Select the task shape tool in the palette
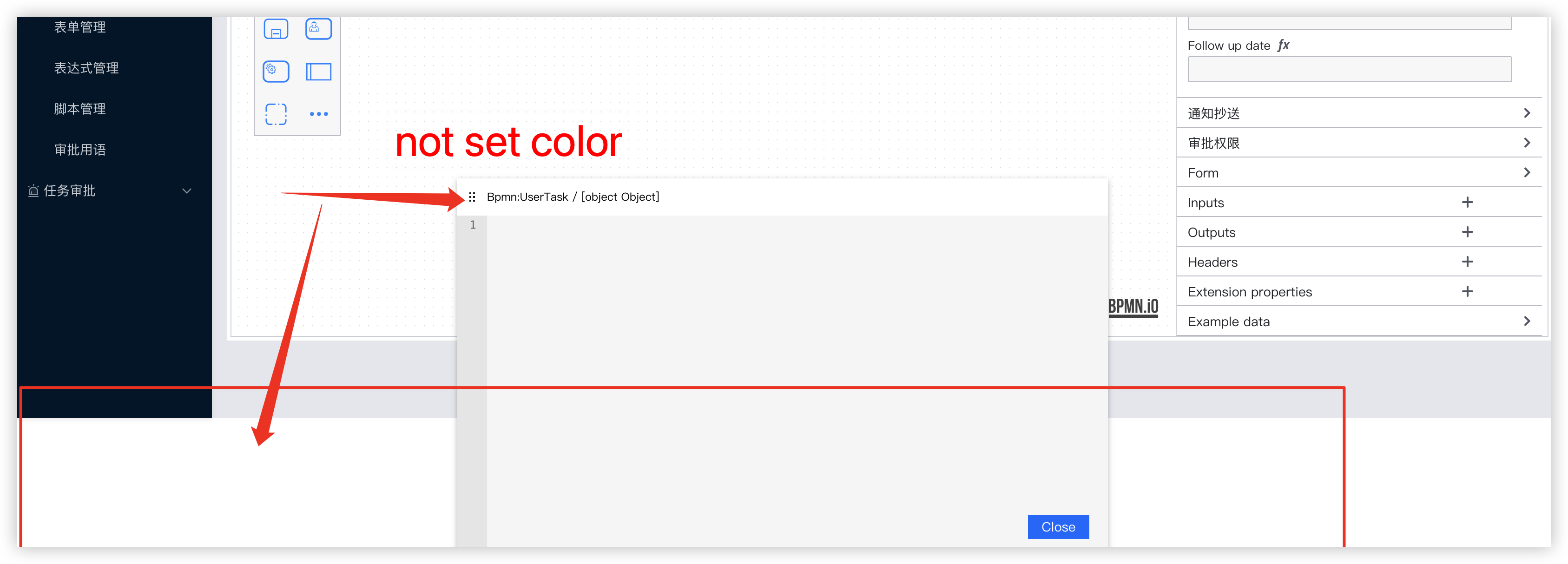The width and height of the screenshot is (1568, 564). [276, 29]
